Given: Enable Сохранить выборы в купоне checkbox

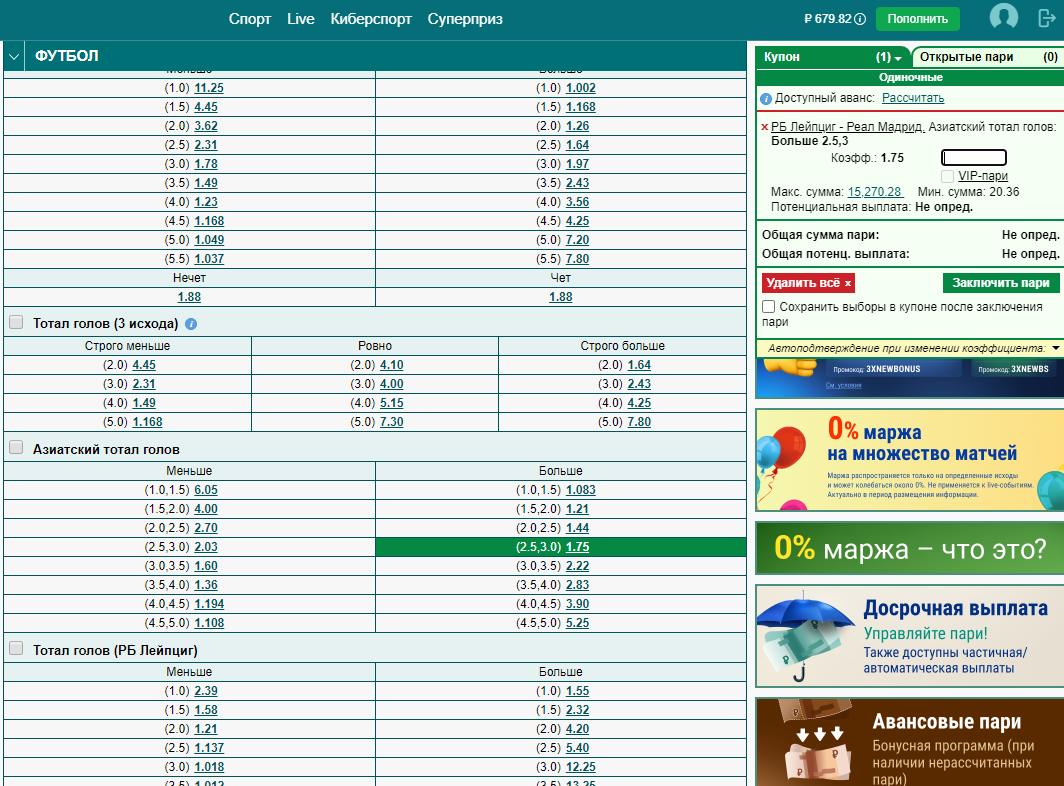Looking at the screenshot, I should pyautogui.click(x=768, y=307).
